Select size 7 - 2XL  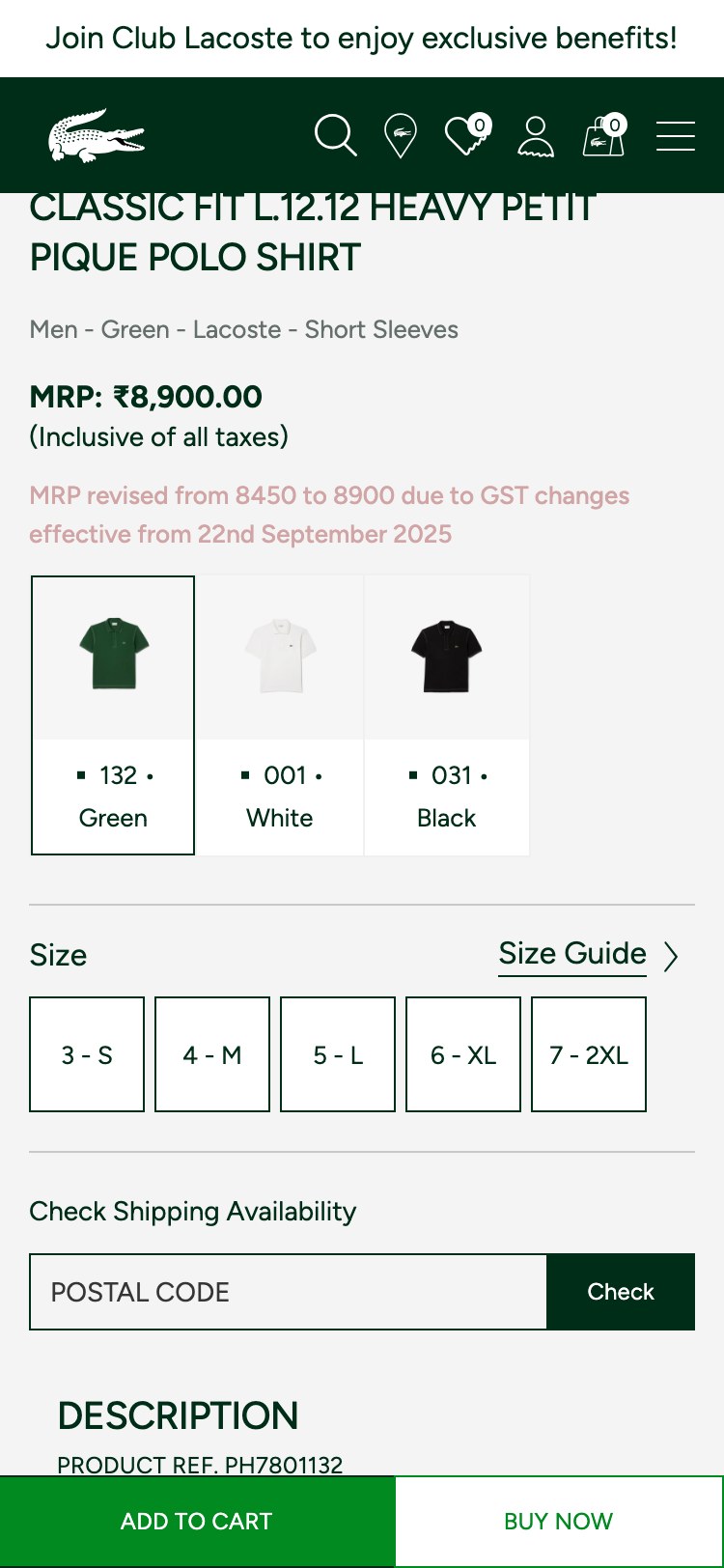coord(588,1054)
